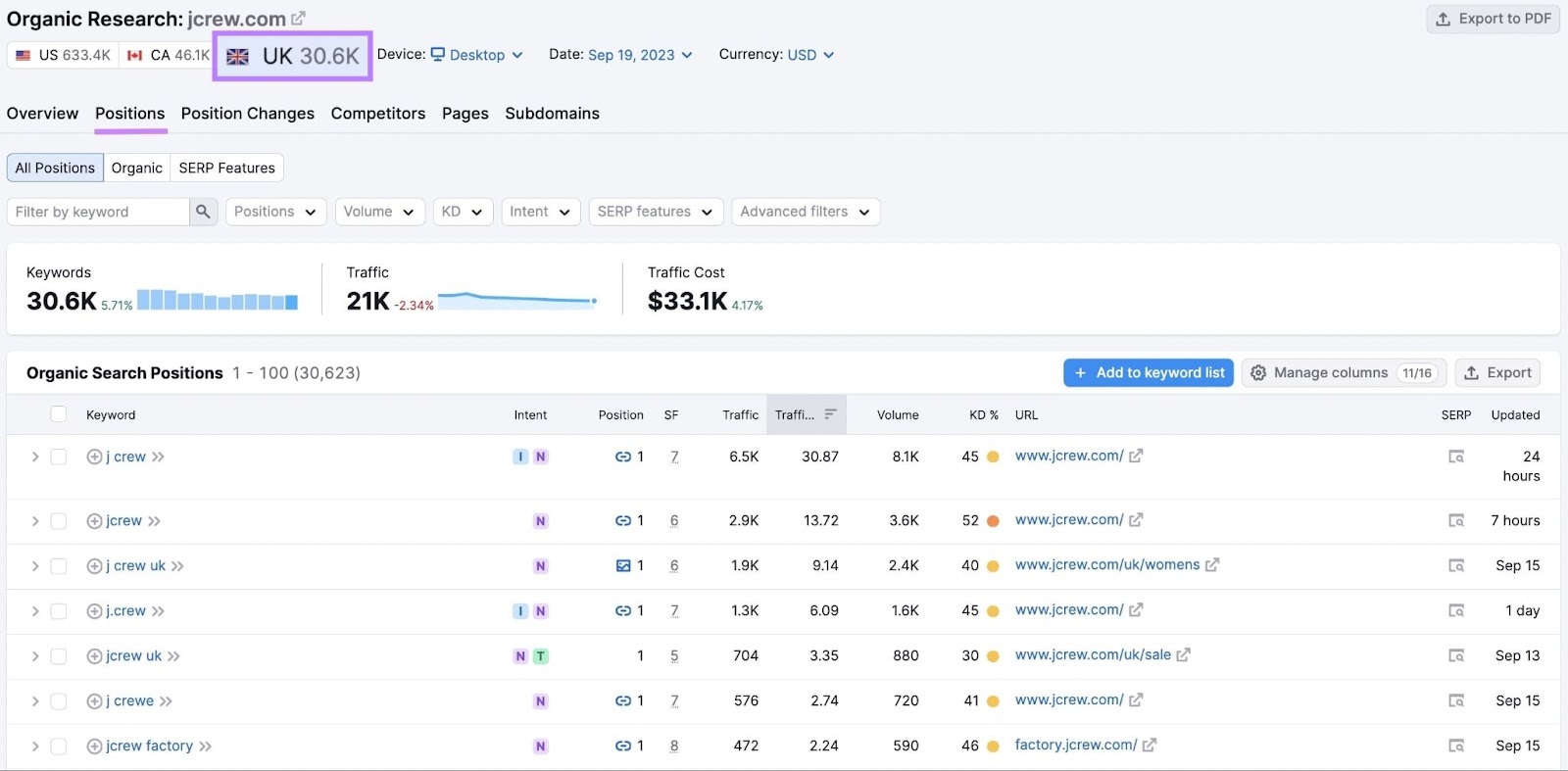Expand the 'jcrew' keyword row chevron
This screenshot has height=771, width=1568.
(x=35, y=521)
